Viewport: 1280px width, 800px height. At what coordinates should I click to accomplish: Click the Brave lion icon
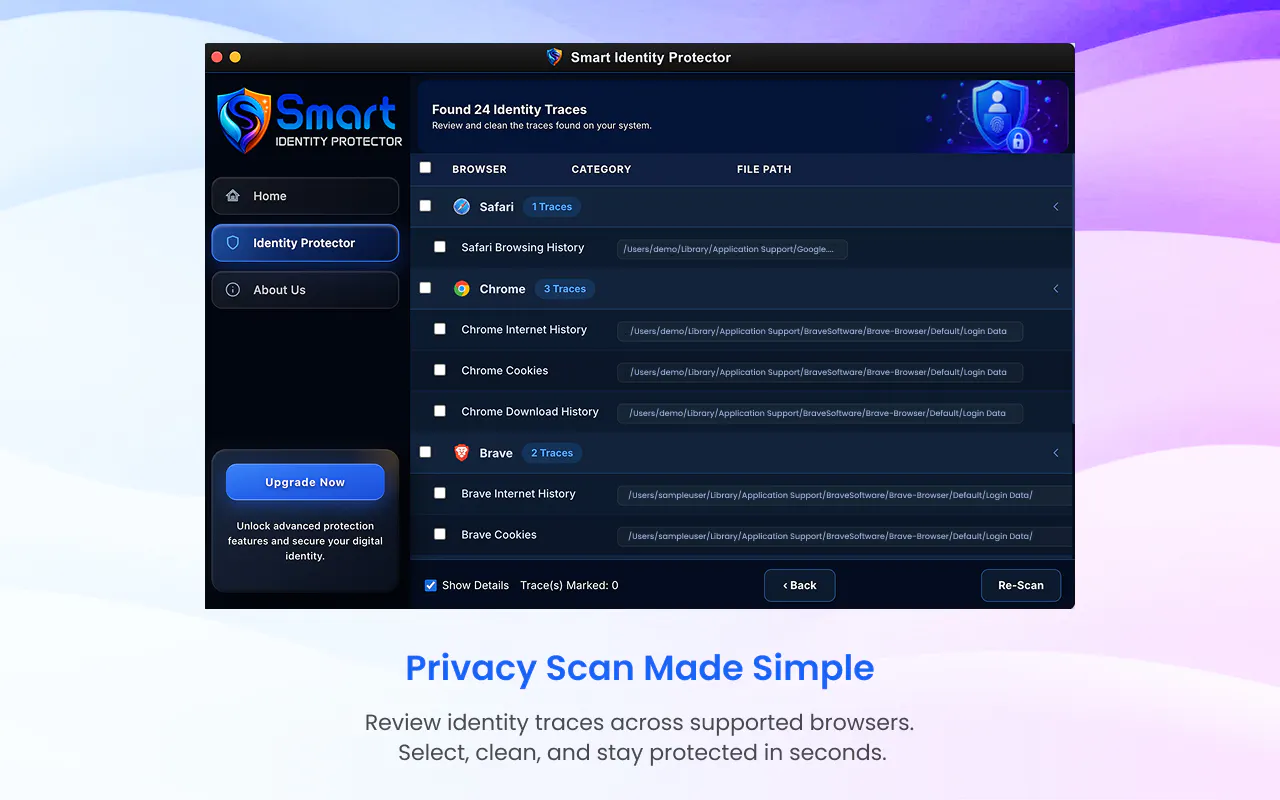tap(461, 453)
